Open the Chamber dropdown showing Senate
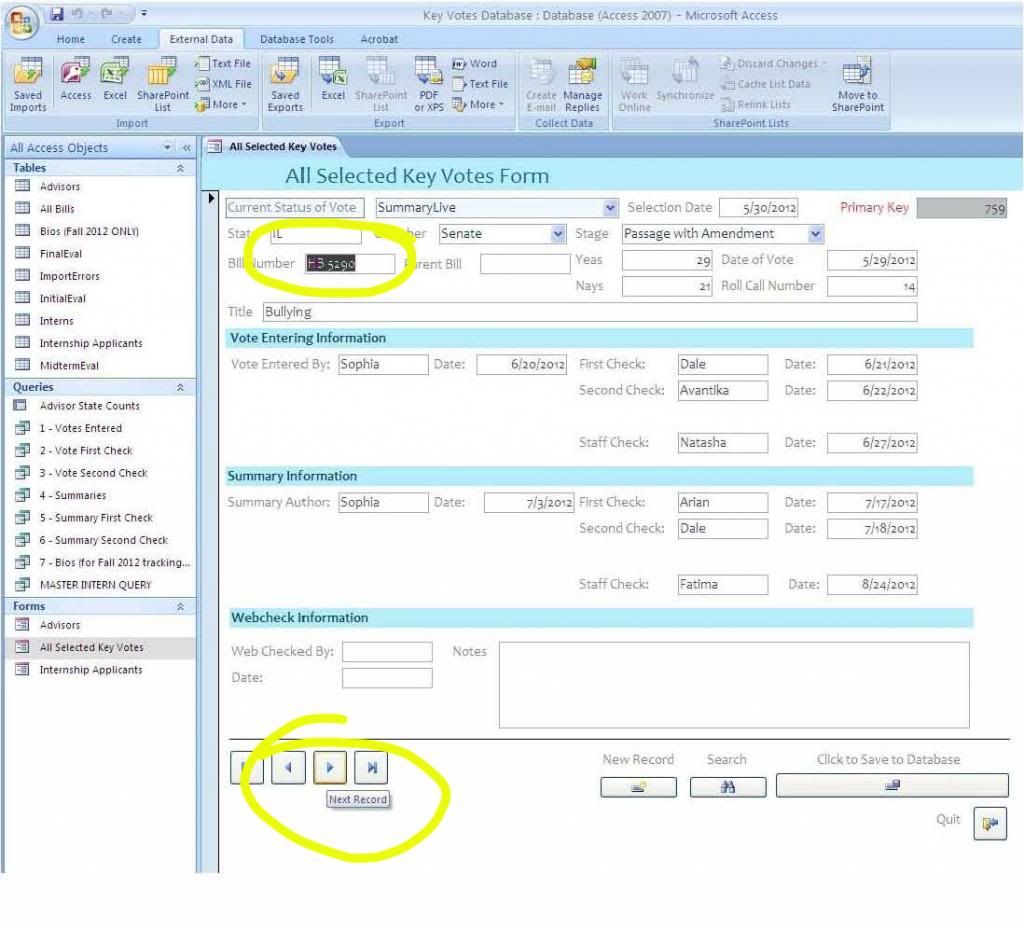The image size is (1024, 928). (558, 234)
